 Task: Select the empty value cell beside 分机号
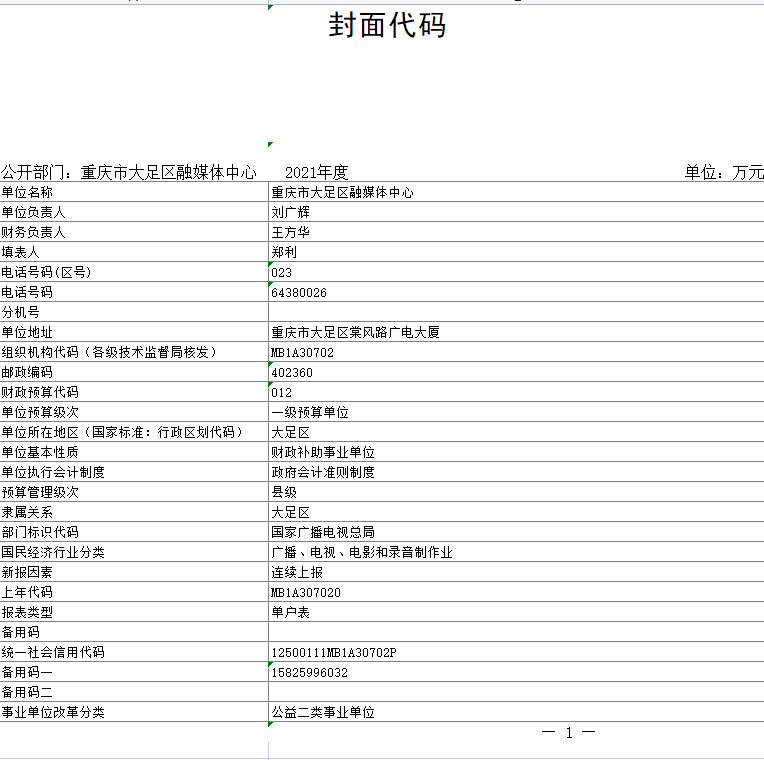(x=516, y=312)
